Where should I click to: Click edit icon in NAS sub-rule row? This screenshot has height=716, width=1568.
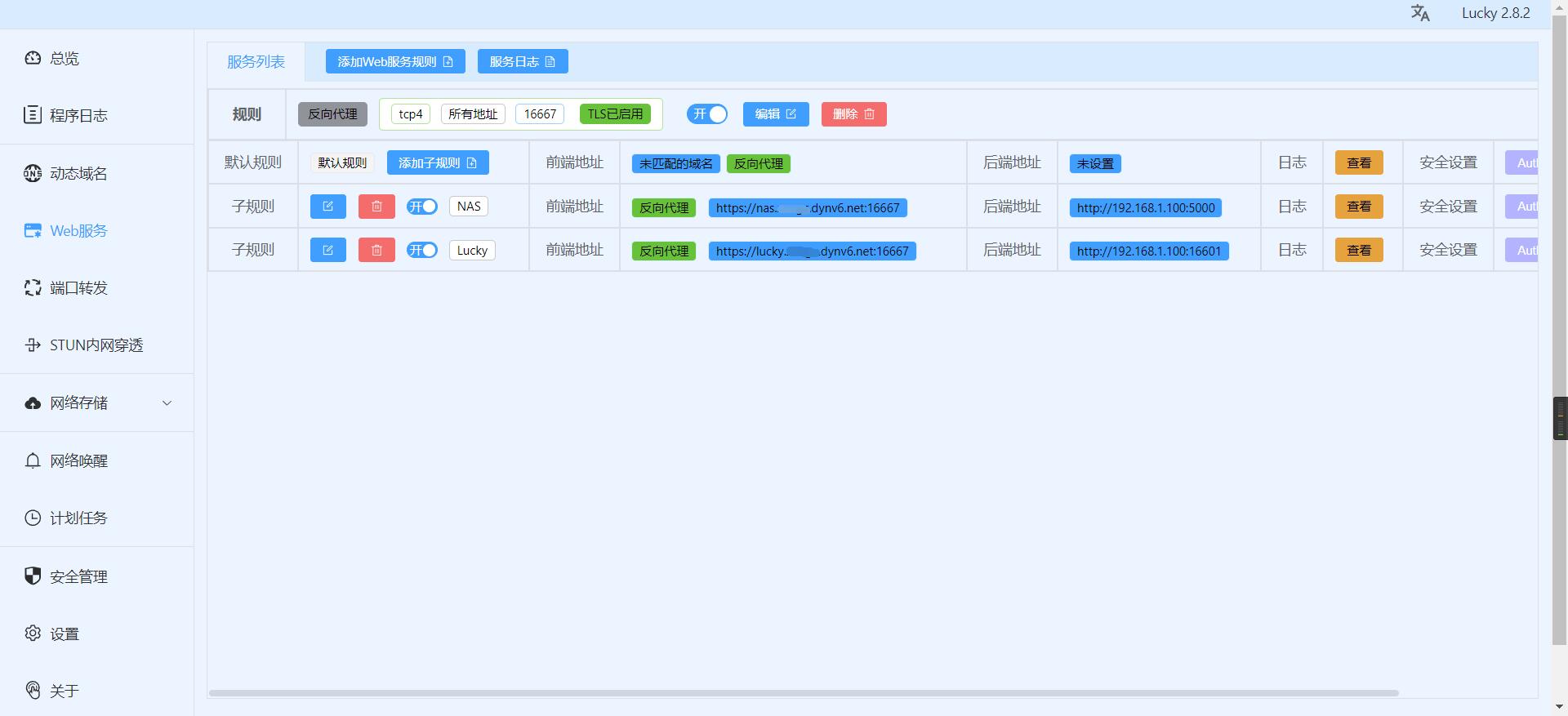click(x=327, y=207)
